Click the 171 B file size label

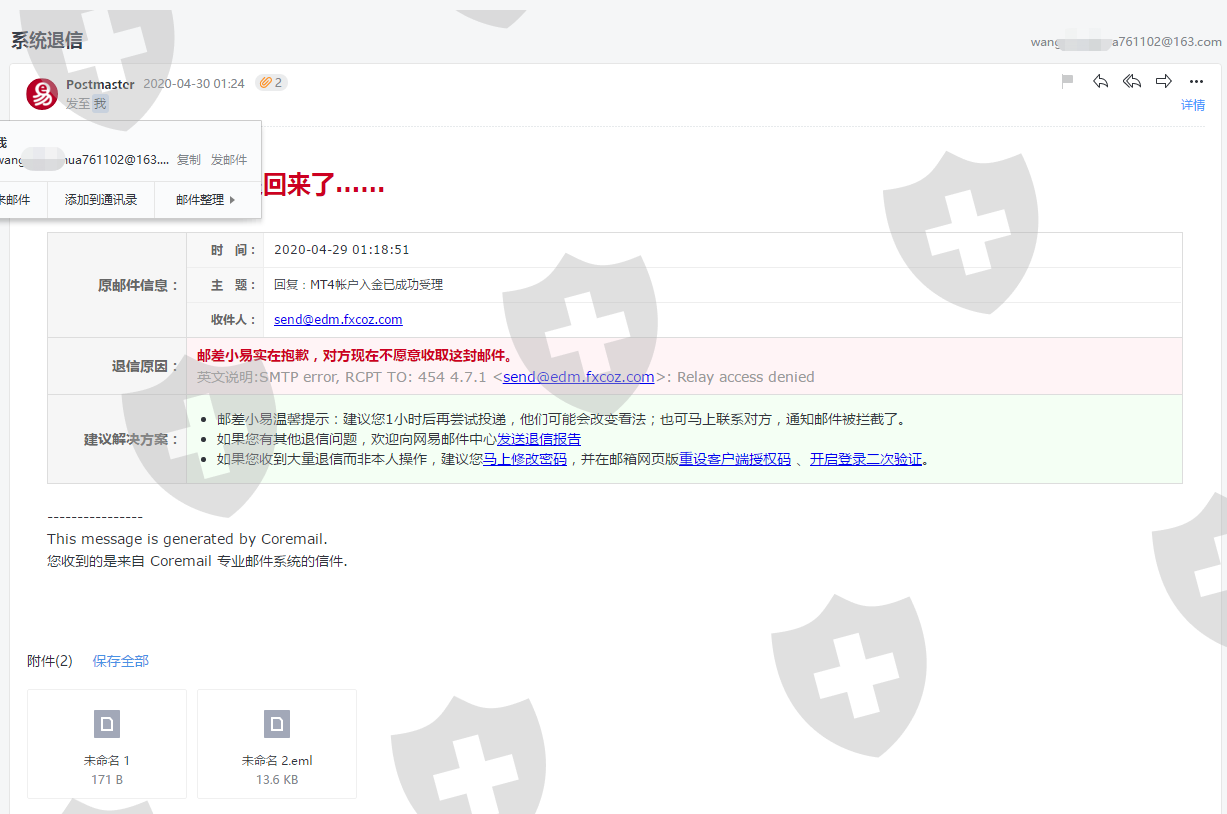(x=107, y=780)
